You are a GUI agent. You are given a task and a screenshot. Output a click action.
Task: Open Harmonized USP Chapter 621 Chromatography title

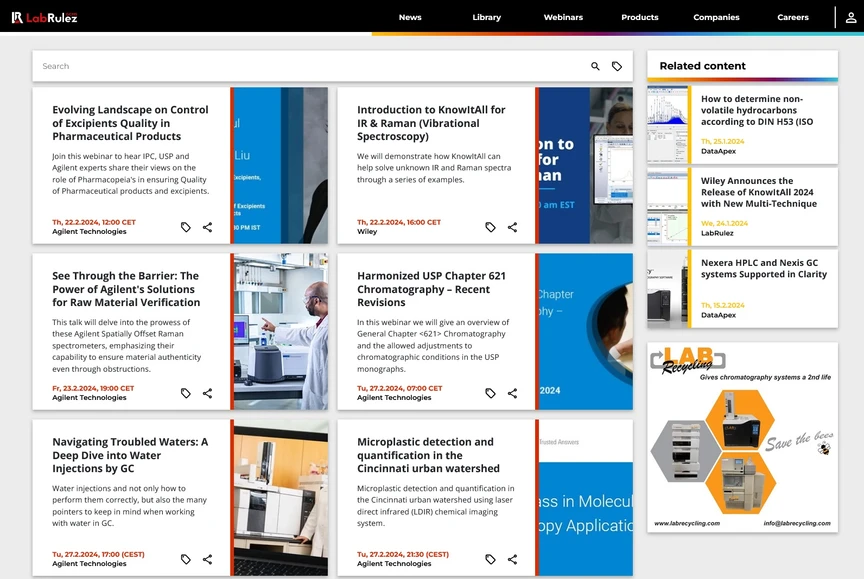(x=431, y=289)
